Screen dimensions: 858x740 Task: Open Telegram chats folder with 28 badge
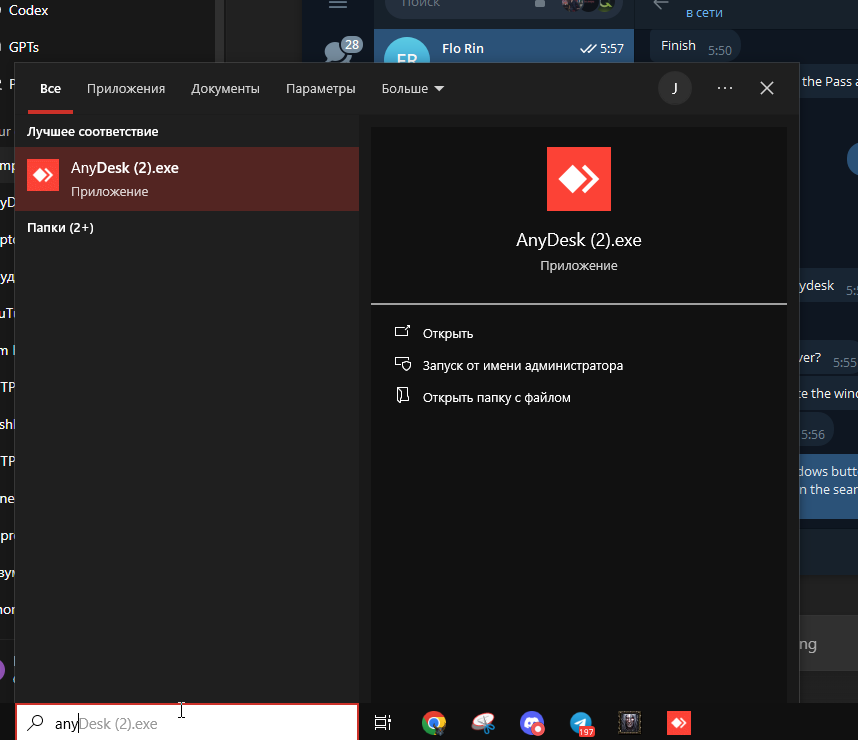341,50
